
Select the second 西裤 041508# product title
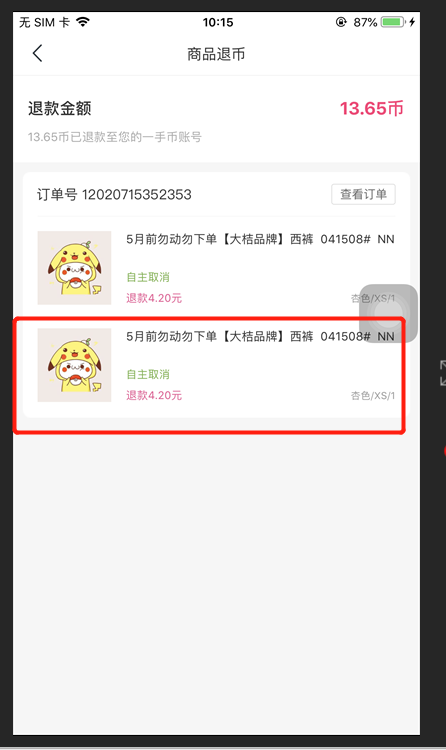[260, 336]
